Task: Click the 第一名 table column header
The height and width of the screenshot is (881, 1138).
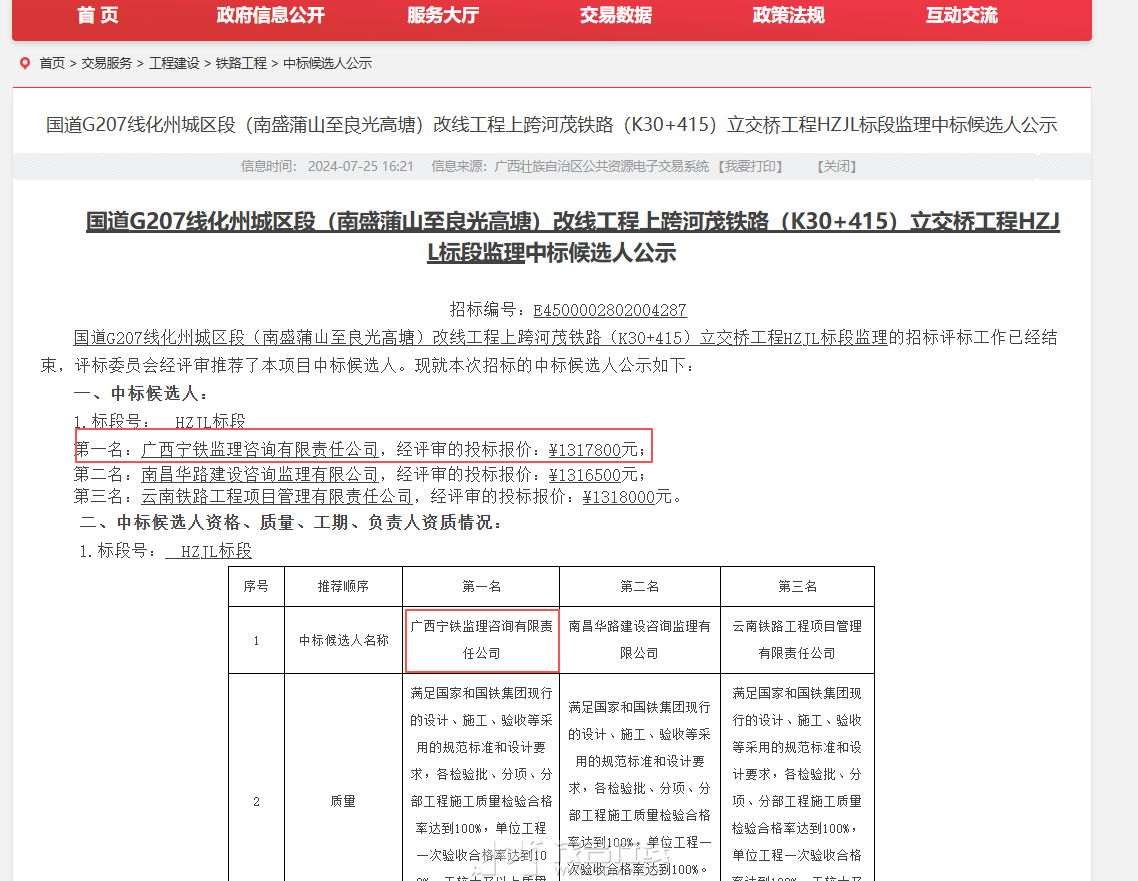Action: click(481, 586)
